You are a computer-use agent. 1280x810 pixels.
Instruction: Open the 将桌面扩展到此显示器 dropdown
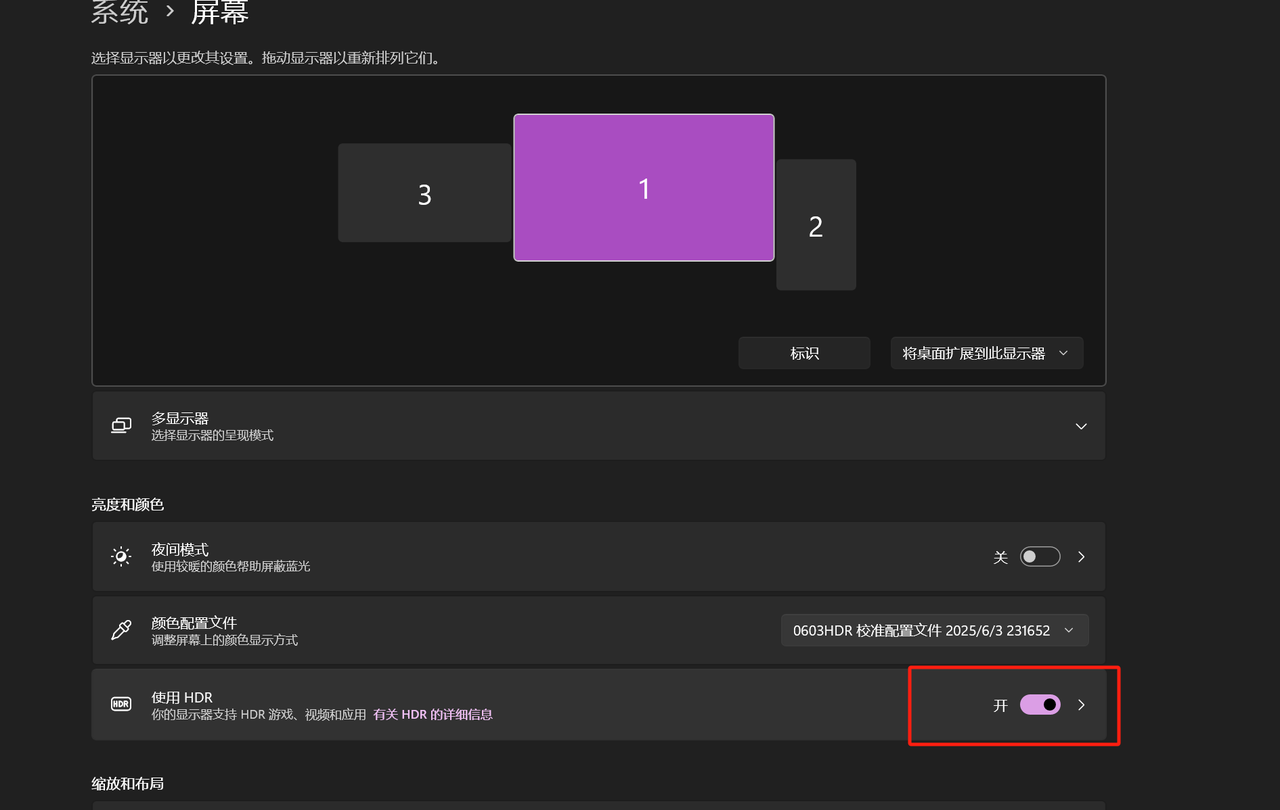[x=986, y=352]
